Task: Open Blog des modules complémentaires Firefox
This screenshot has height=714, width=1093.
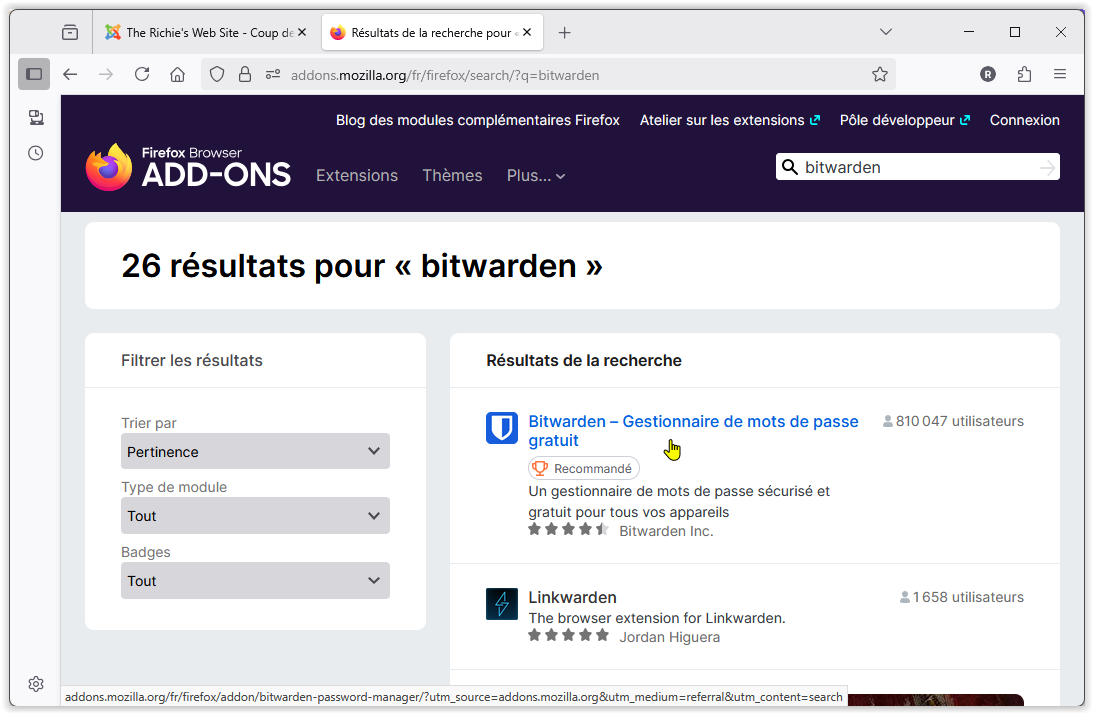Action: coord(477,120)
